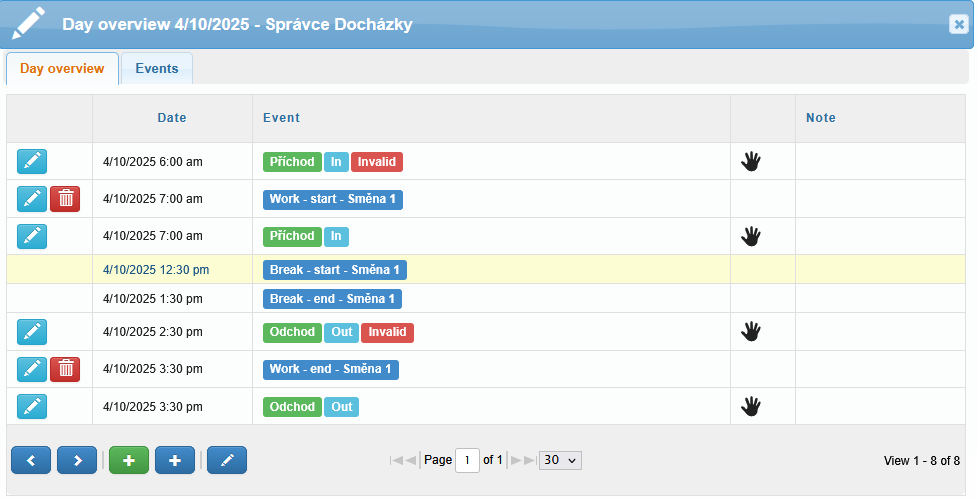Screen dimensions: 977x500
Task: Edit the 6:00 am Příchod entry
Action: point(32,161)
